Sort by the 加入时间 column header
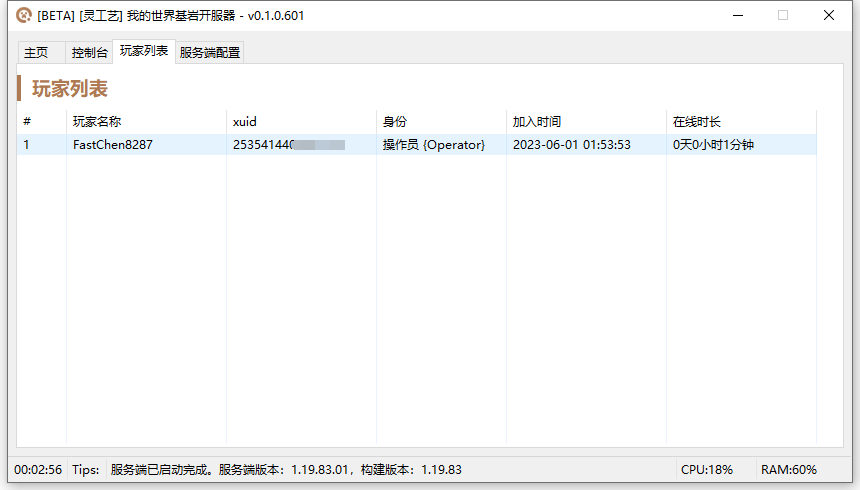 537,122
